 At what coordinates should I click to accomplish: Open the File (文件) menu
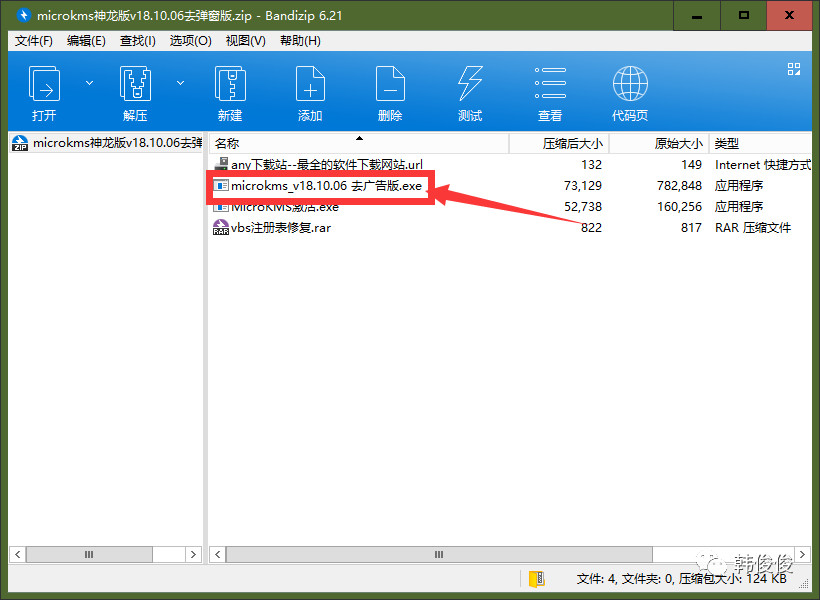tap(34, 41)
